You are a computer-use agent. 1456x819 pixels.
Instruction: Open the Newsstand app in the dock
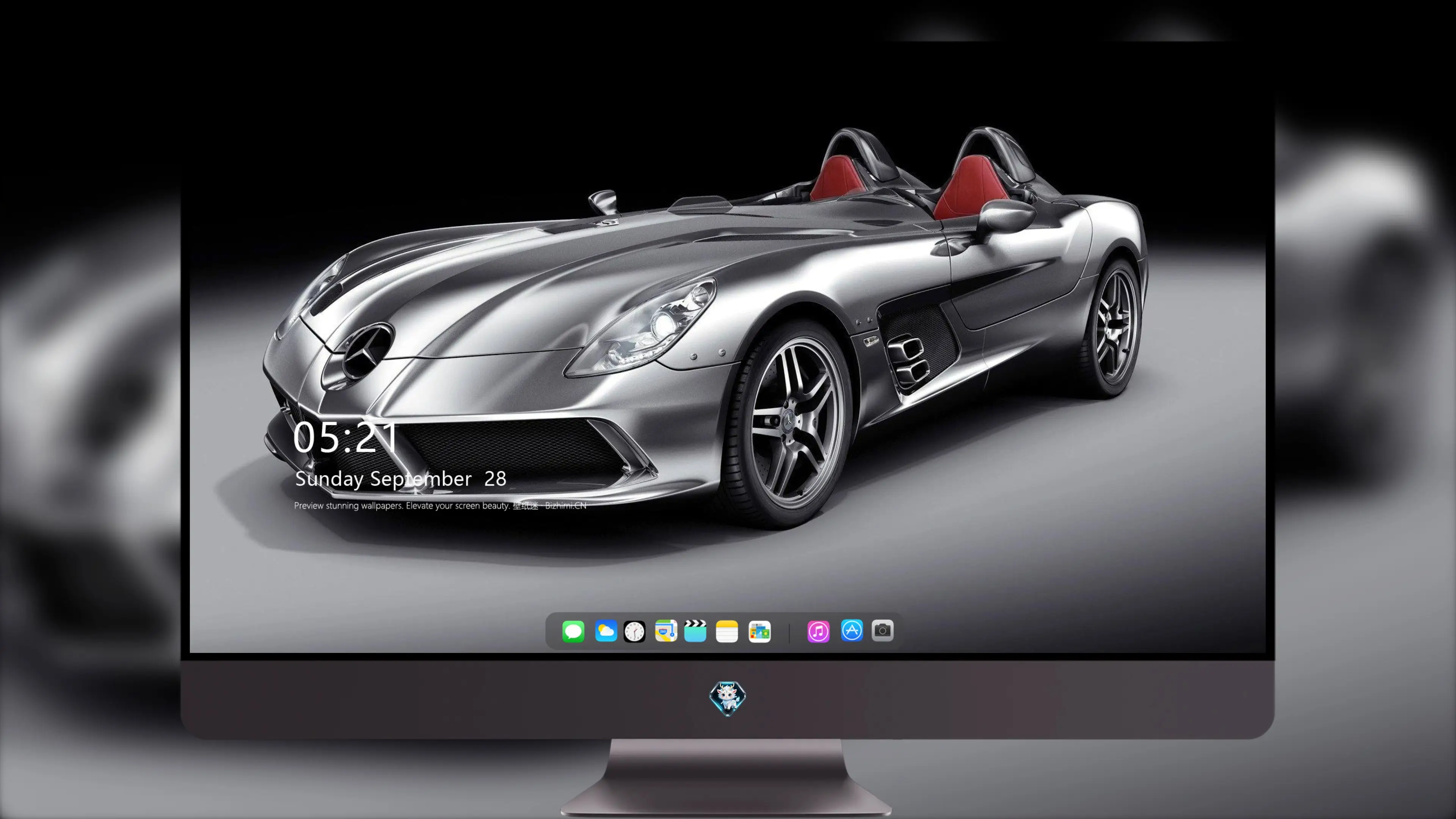click(759, 631)
